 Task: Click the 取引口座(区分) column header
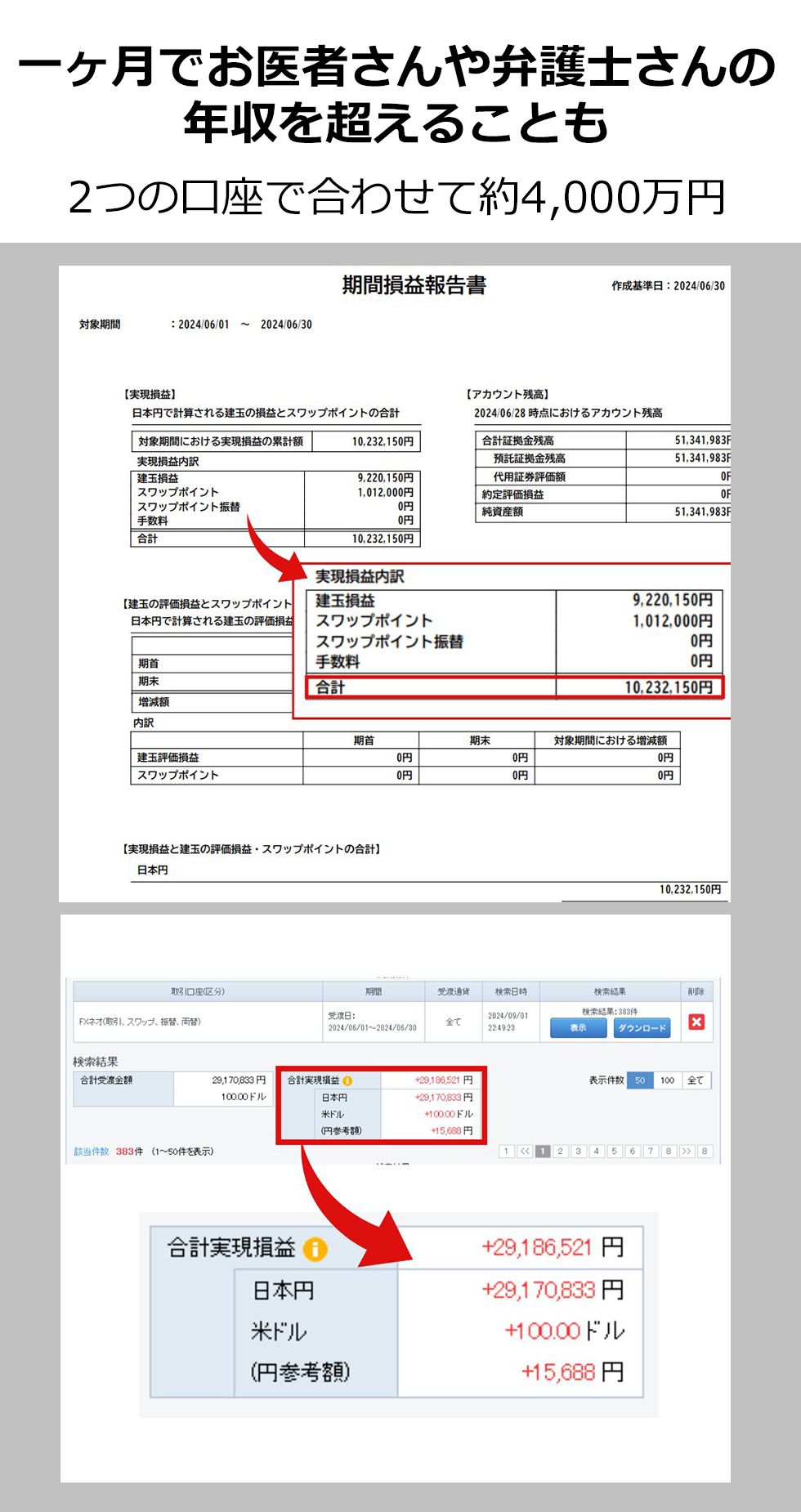(x=197, y=991)
